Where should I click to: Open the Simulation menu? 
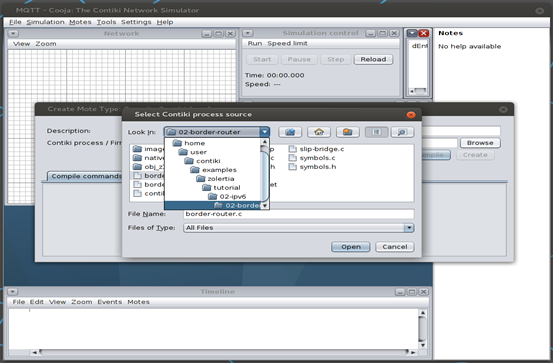(45, 22)
